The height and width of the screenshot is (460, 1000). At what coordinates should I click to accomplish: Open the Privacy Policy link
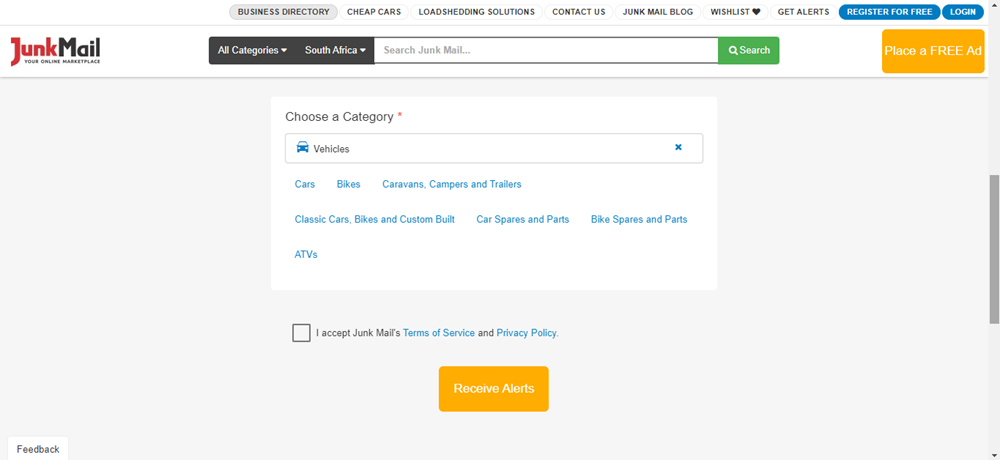[526, 333]
